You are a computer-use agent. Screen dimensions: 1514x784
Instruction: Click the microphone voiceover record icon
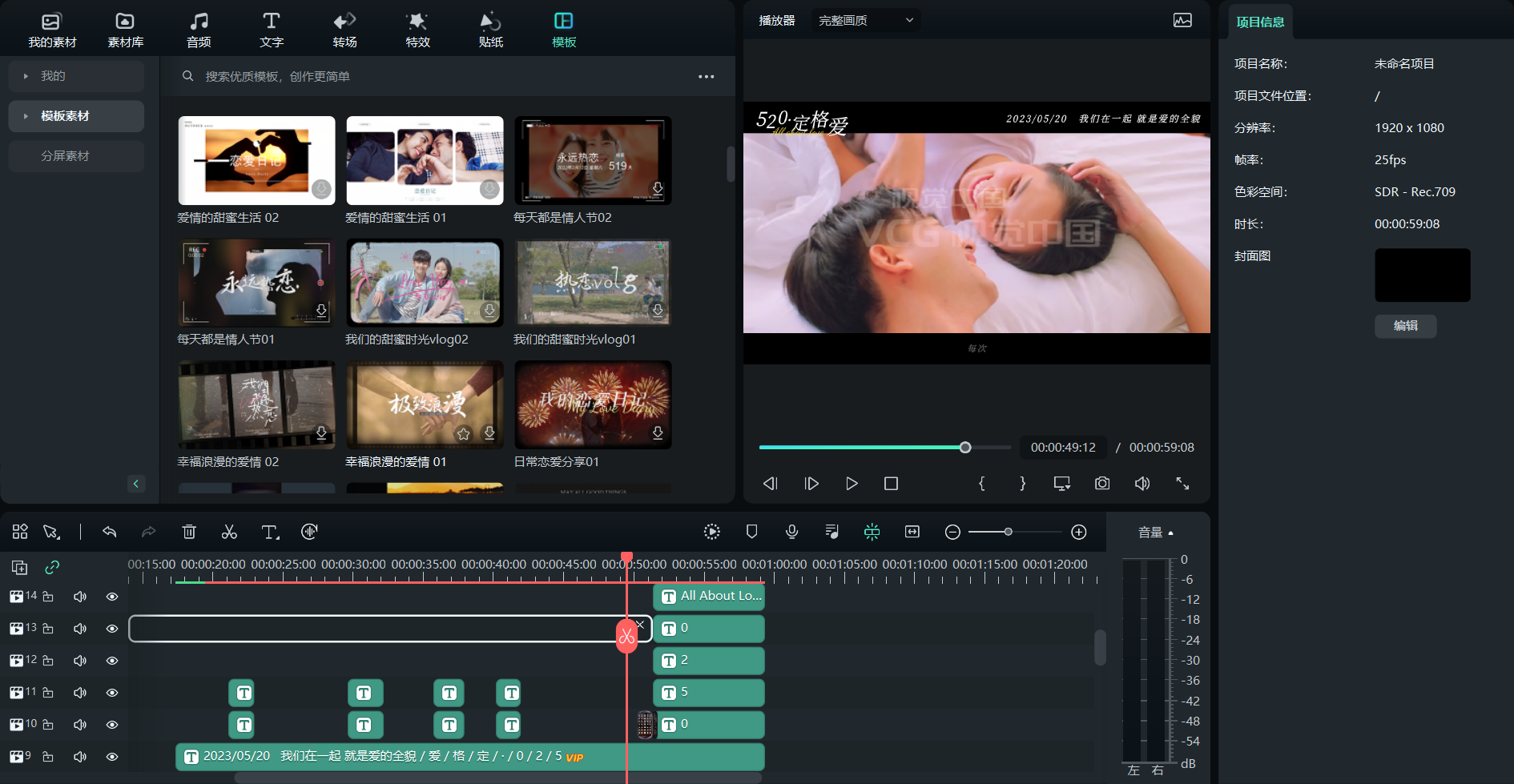click(791, 532)
